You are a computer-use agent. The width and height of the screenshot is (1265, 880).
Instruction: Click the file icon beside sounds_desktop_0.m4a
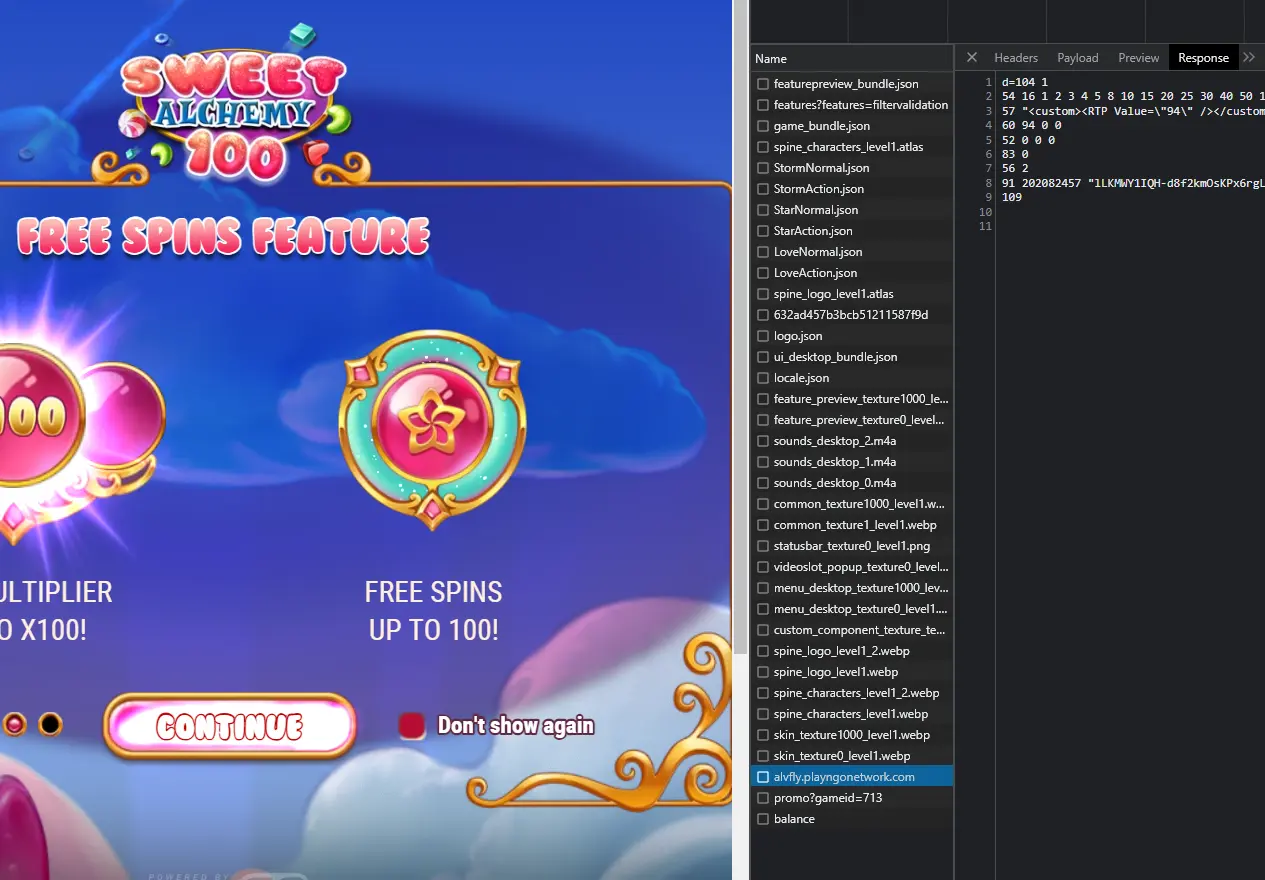click(x=763, y=483)
